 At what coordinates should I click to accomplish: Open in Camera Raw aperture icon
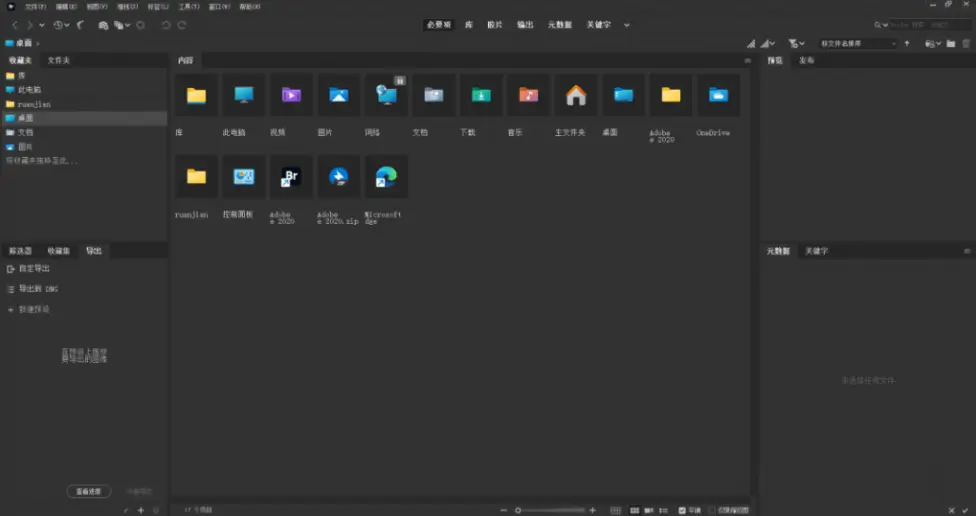[x=141, y=26]
